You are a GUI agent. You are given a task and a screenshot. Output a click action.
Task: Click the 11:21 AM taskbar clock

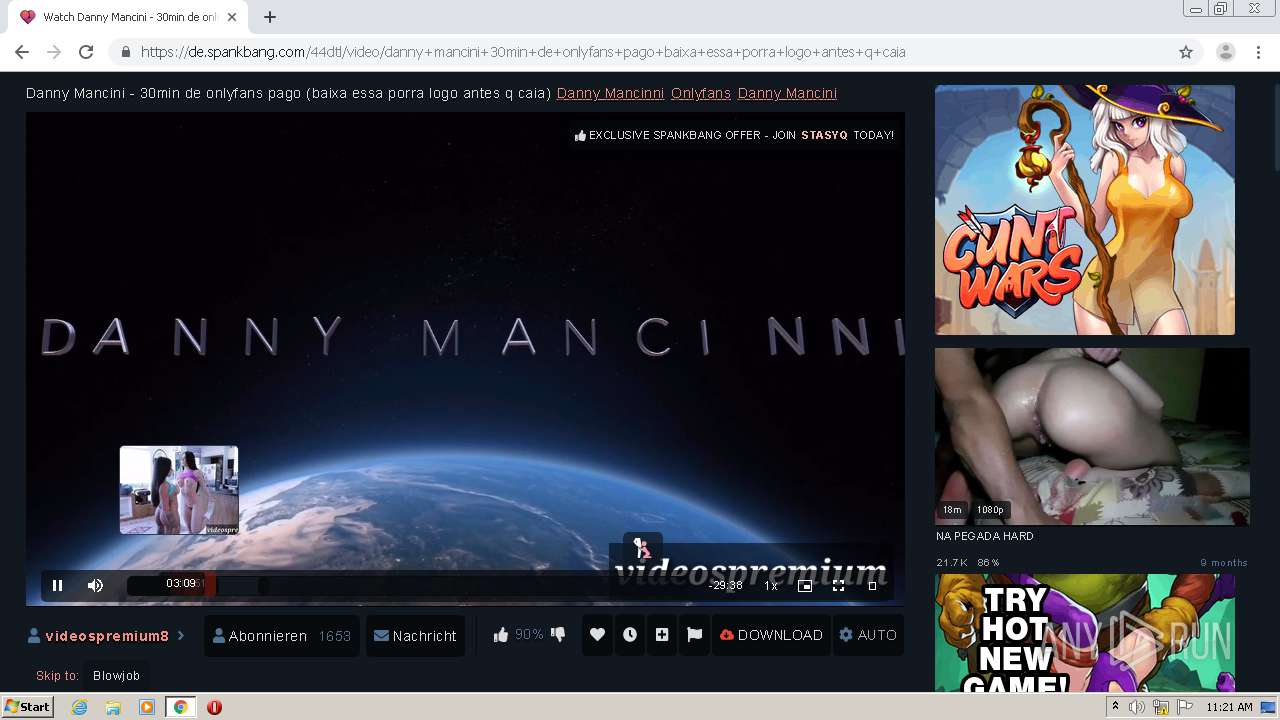[x=1229, y=707]
